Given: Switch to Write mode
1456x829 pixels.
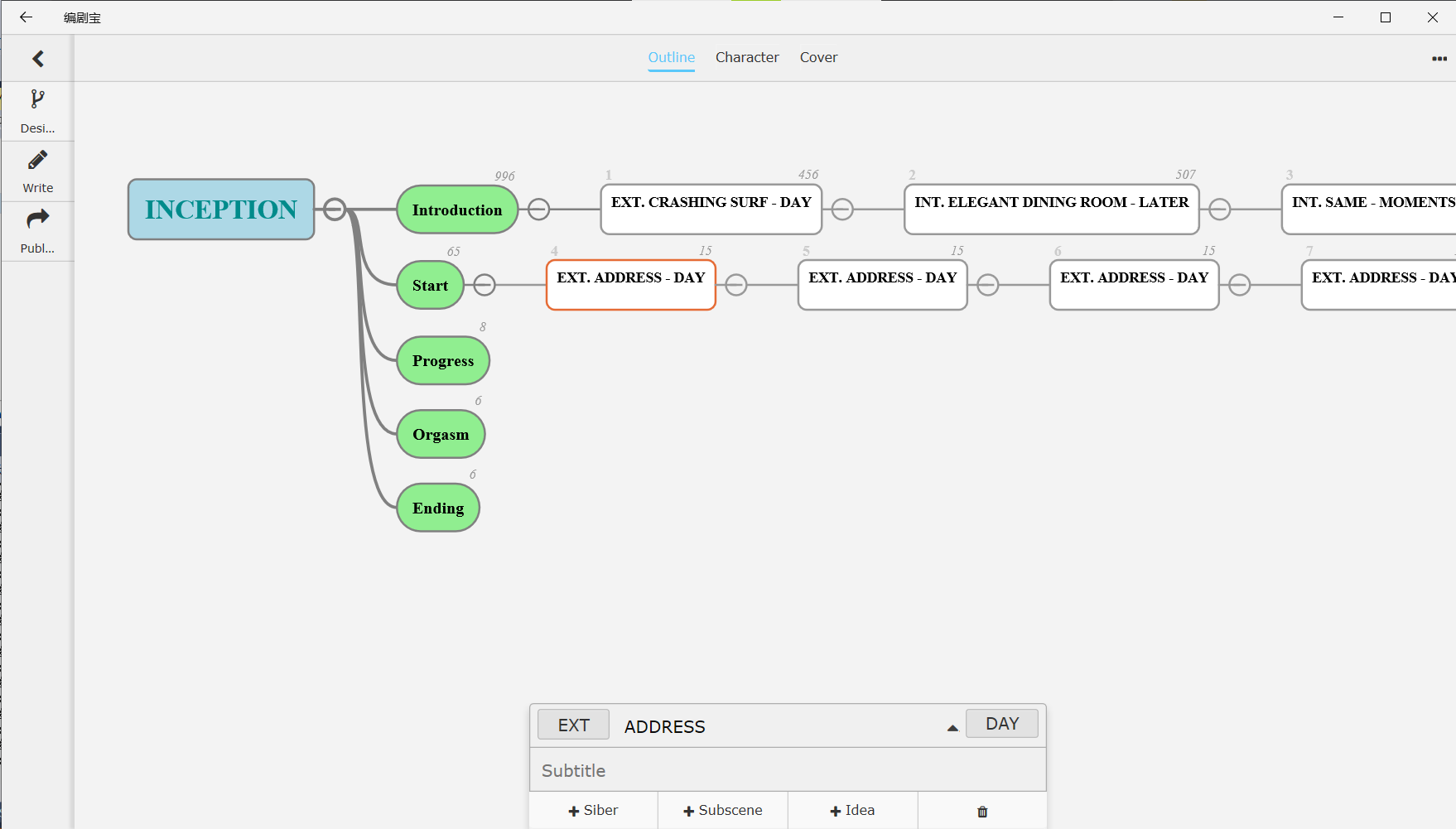Looking at the screenshot, I should (38, 171).
